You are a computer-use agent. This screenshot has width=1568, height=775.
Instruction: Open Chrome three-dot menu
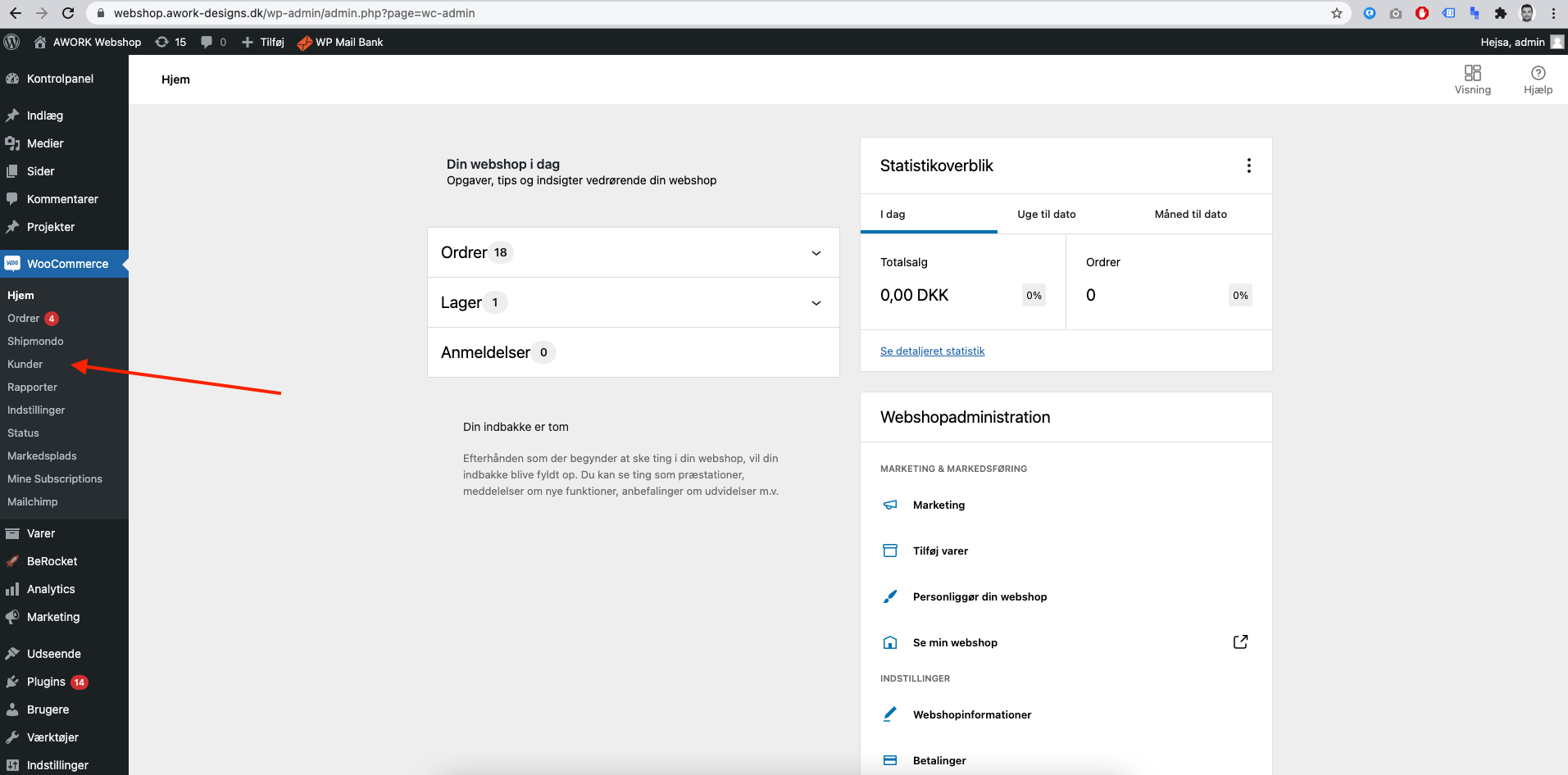tap(1553, 13)
